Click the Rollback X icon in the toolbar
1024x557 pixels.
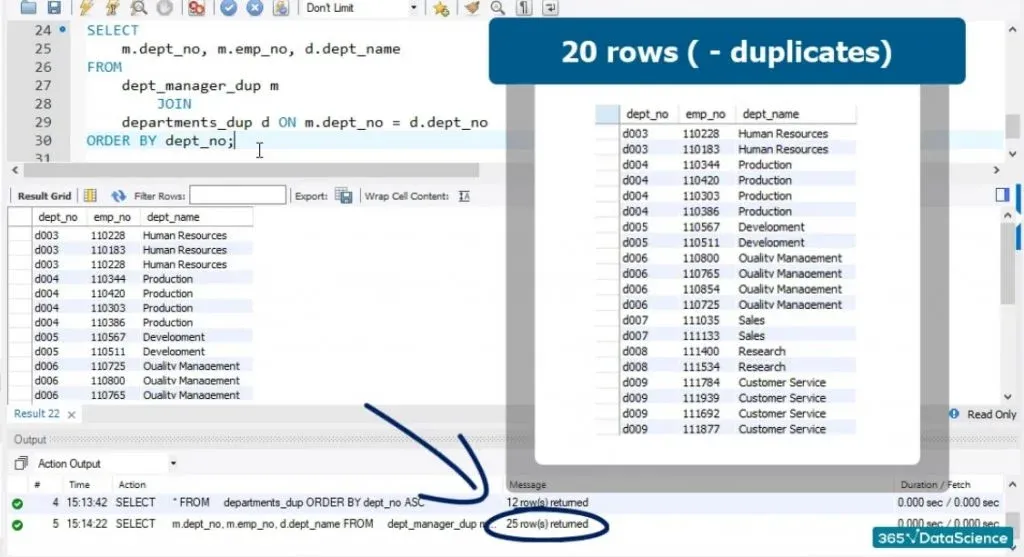254,8
